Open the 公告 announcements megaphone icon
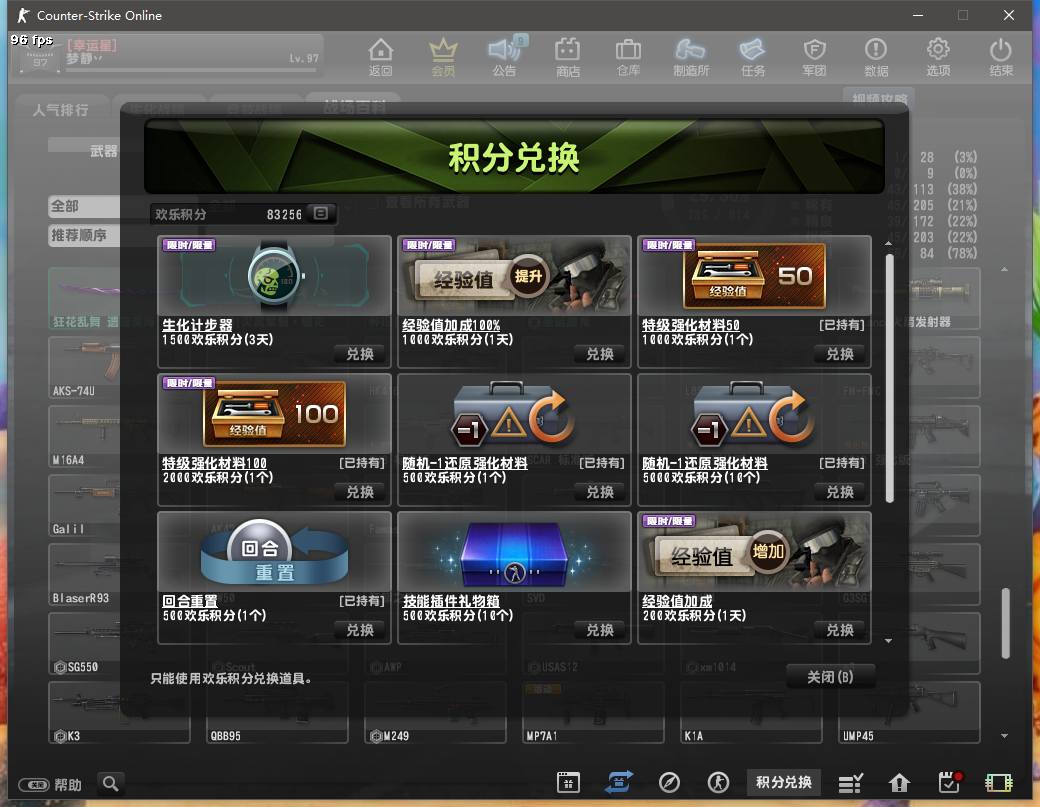1040x807 pixels. pos(505,57)
